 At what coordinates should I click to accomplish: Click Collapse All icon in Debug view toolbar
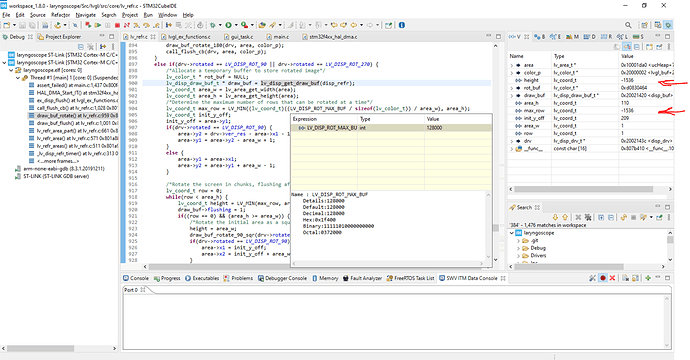(81, 46)
